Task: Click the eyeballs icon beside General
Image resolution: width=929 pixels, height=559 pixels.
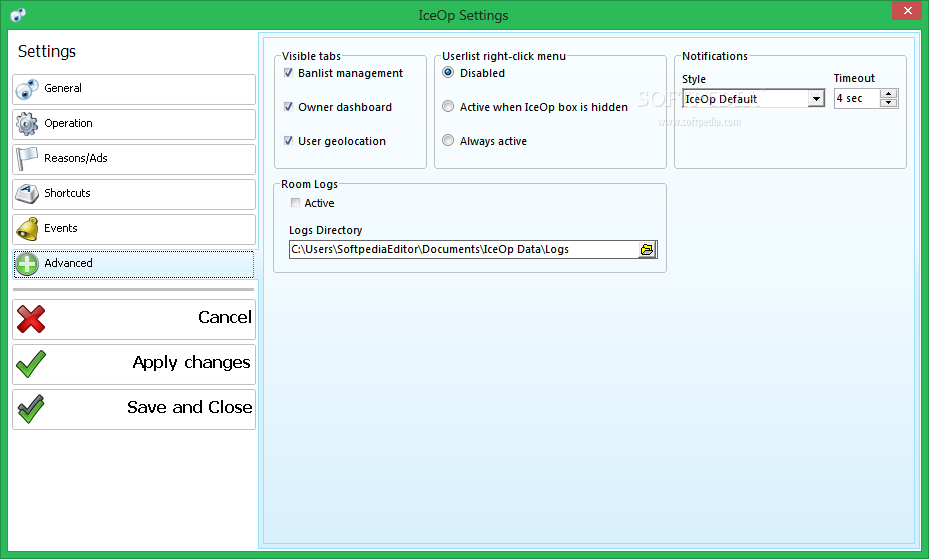Action: (x=27, y=89)
